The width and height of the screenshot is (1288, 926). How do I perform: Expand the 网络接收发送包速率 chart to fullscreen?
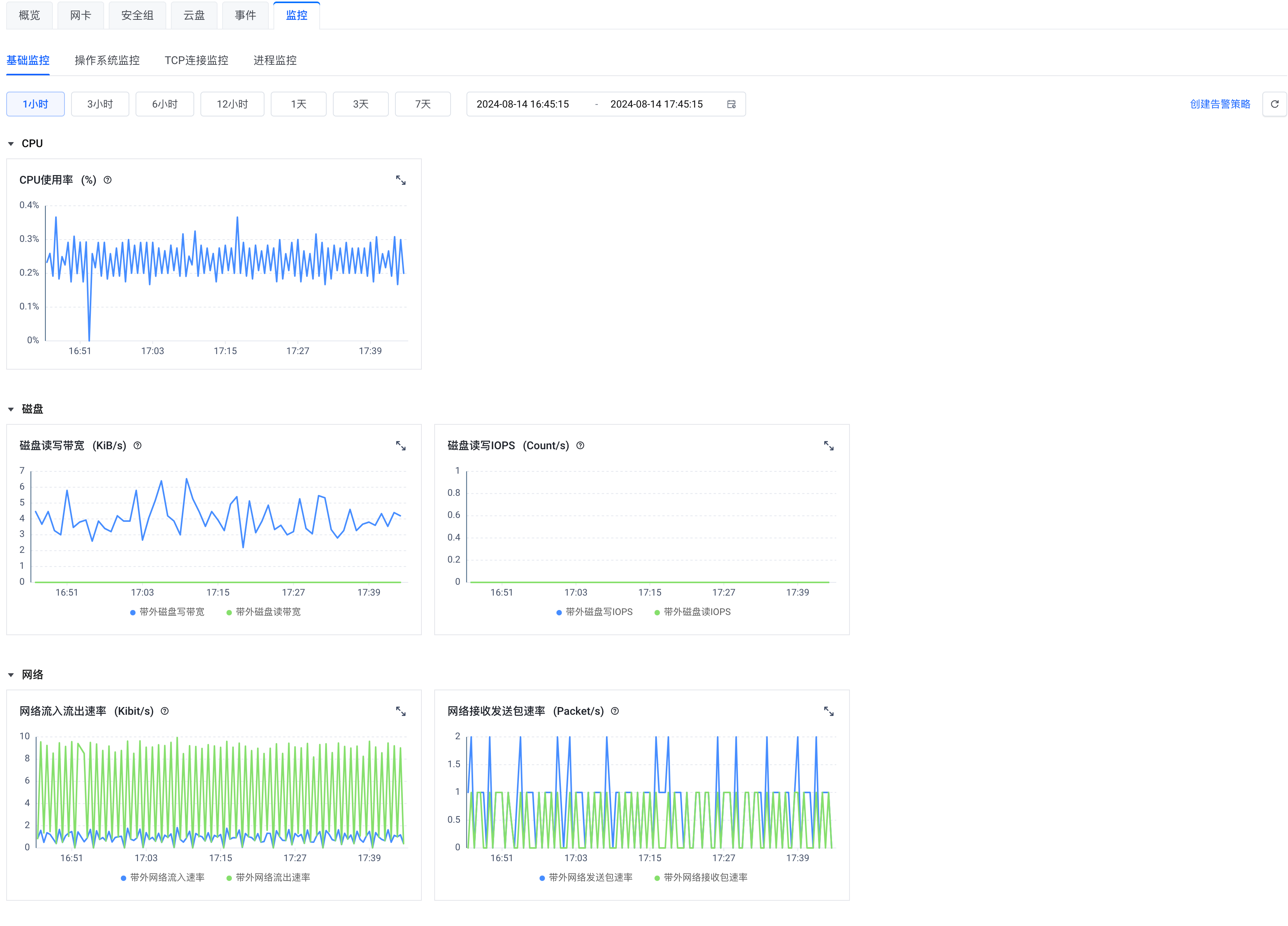click(828, 711)
